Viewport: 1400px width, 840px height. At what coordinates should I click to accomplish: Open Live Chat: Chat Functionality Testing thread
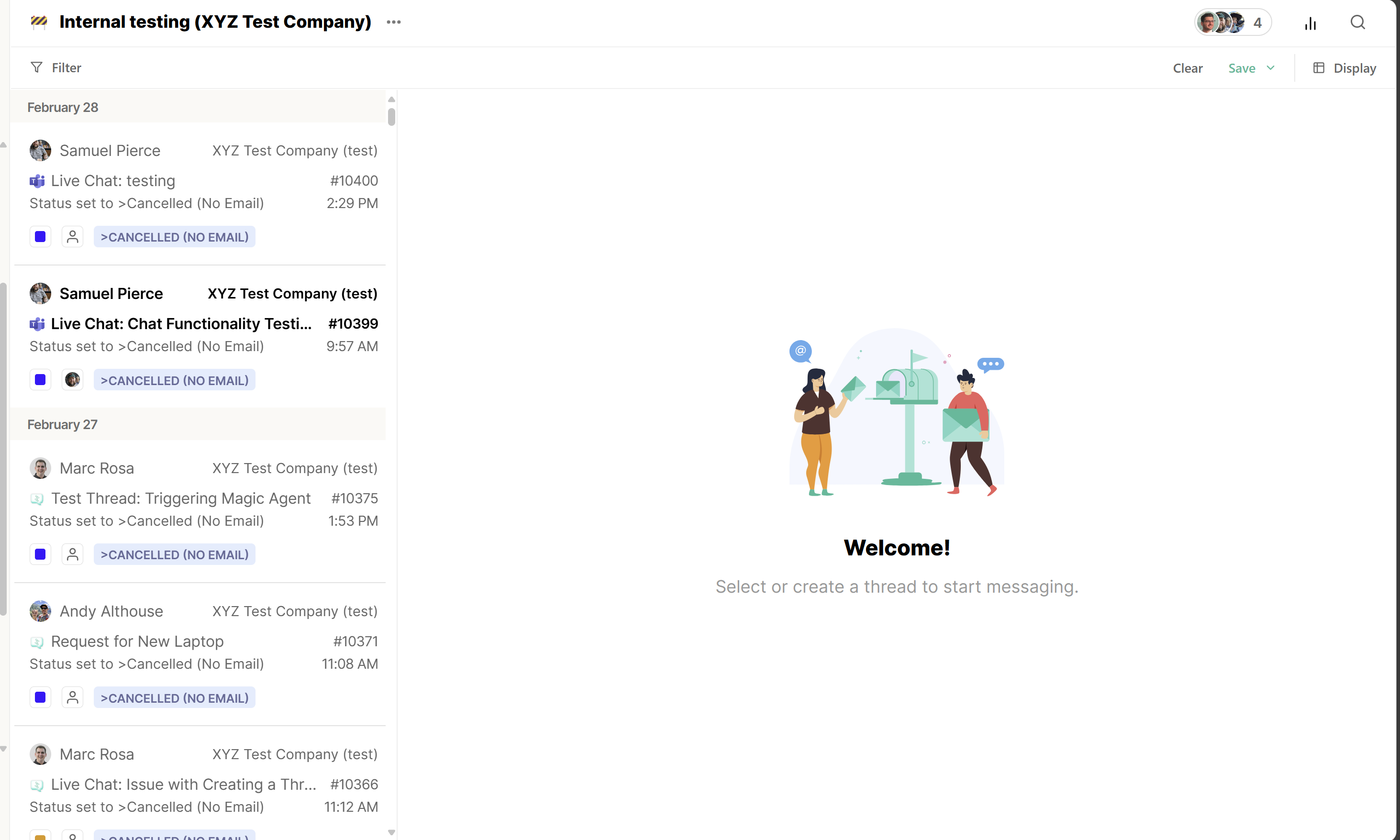(181, 324)
